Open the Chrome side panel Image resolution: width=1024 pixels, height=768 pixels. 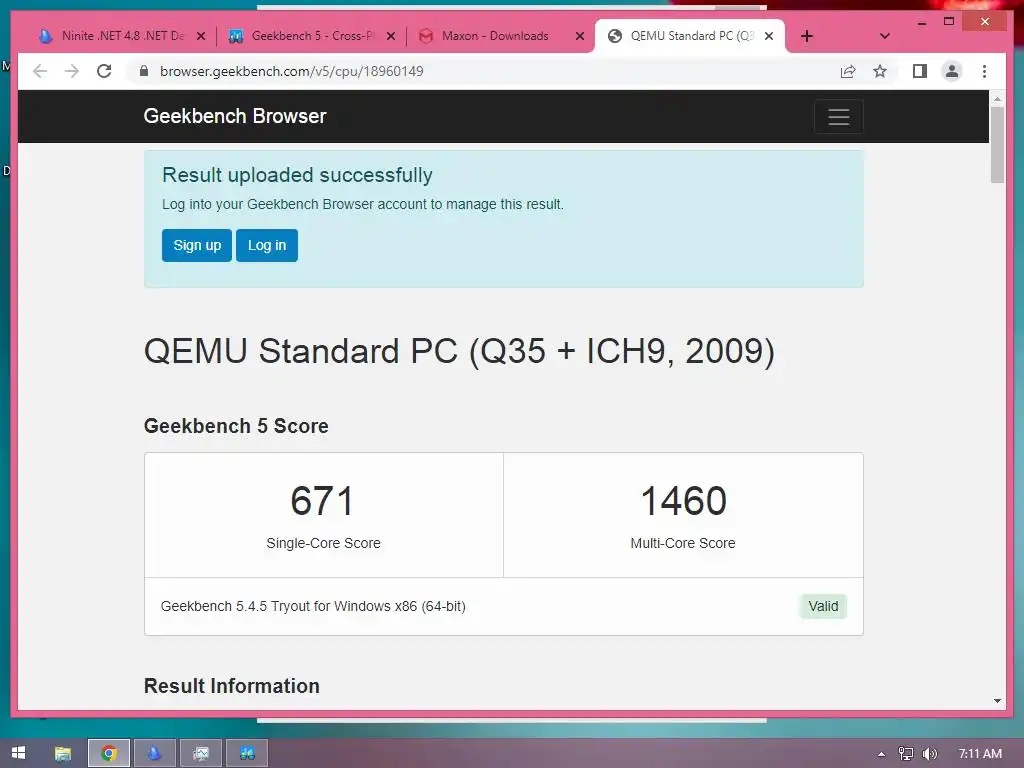[920, 71]
